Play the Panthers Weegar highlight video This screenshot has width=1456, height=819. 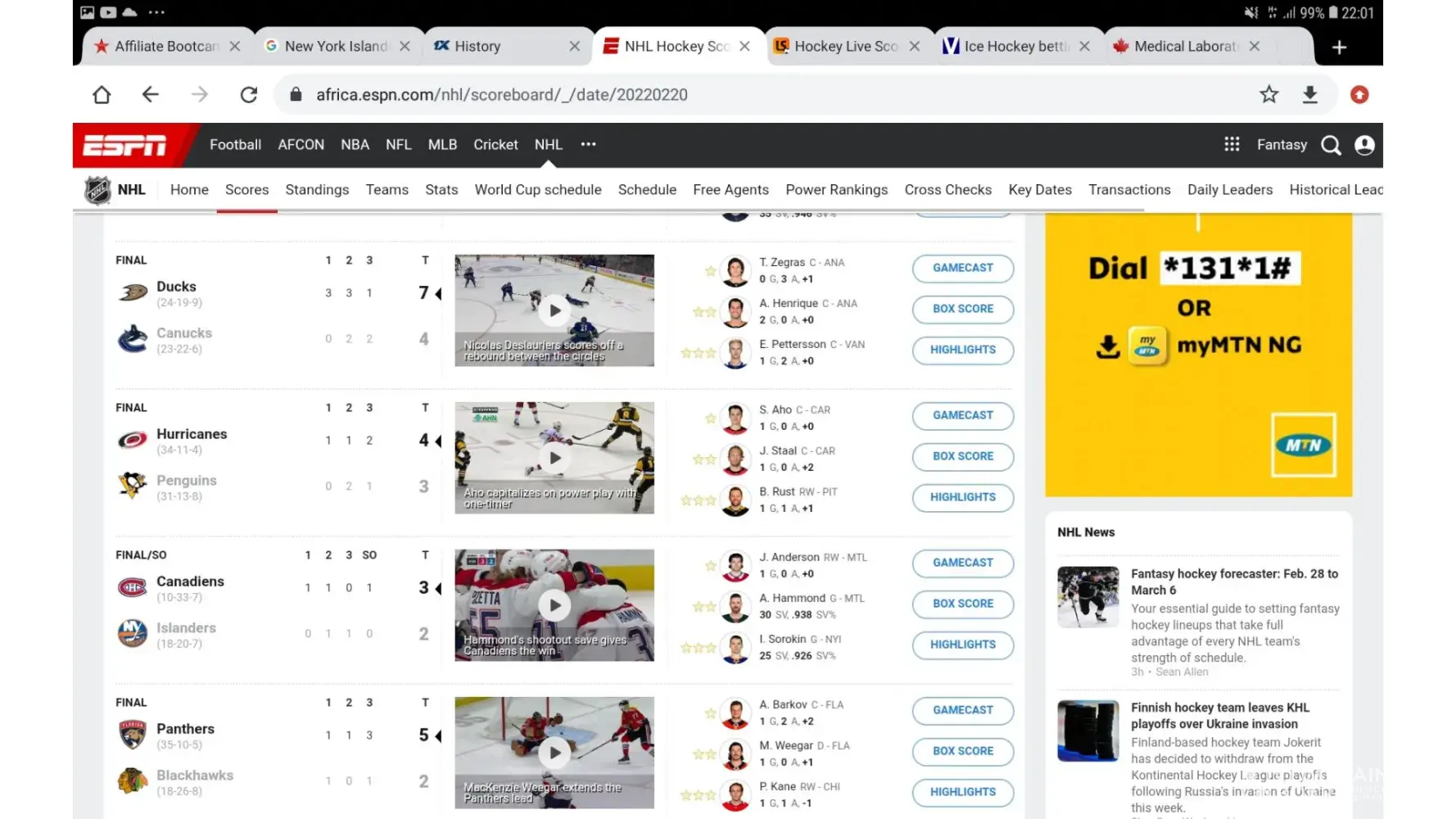[554, 753]
